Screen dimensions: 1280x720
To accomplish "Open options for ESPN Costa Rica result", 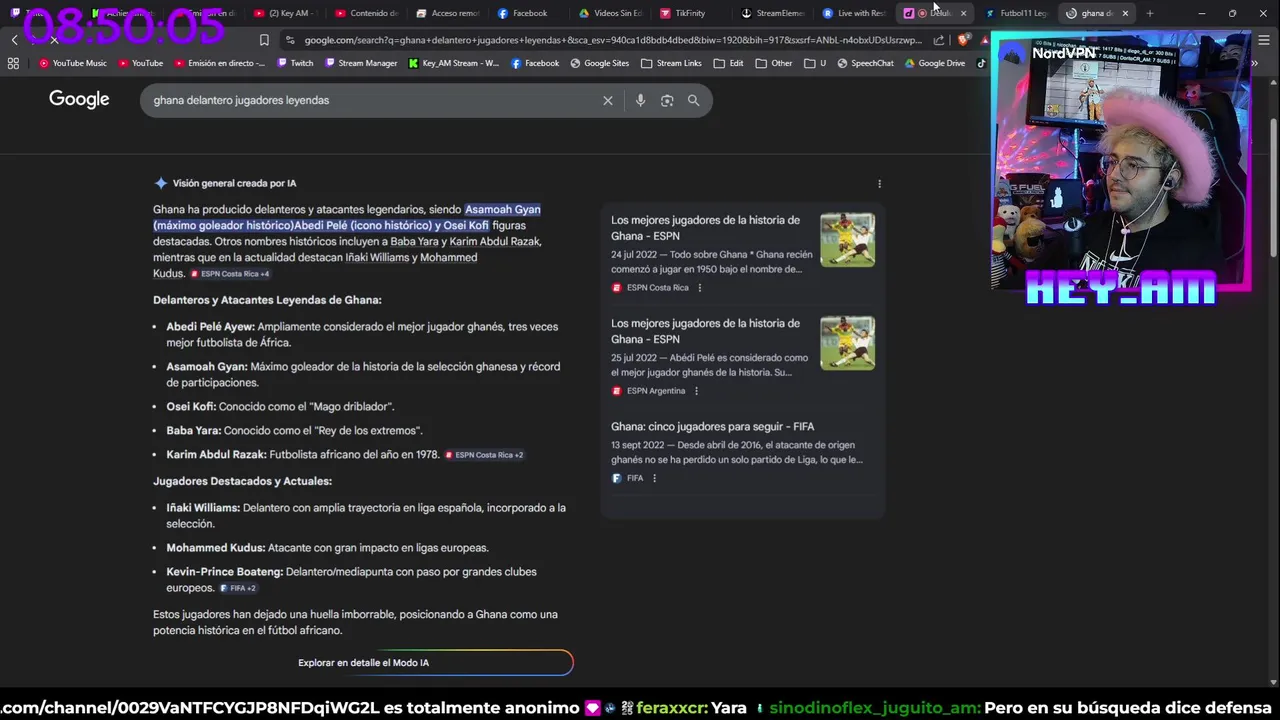I will click(699, 288).
